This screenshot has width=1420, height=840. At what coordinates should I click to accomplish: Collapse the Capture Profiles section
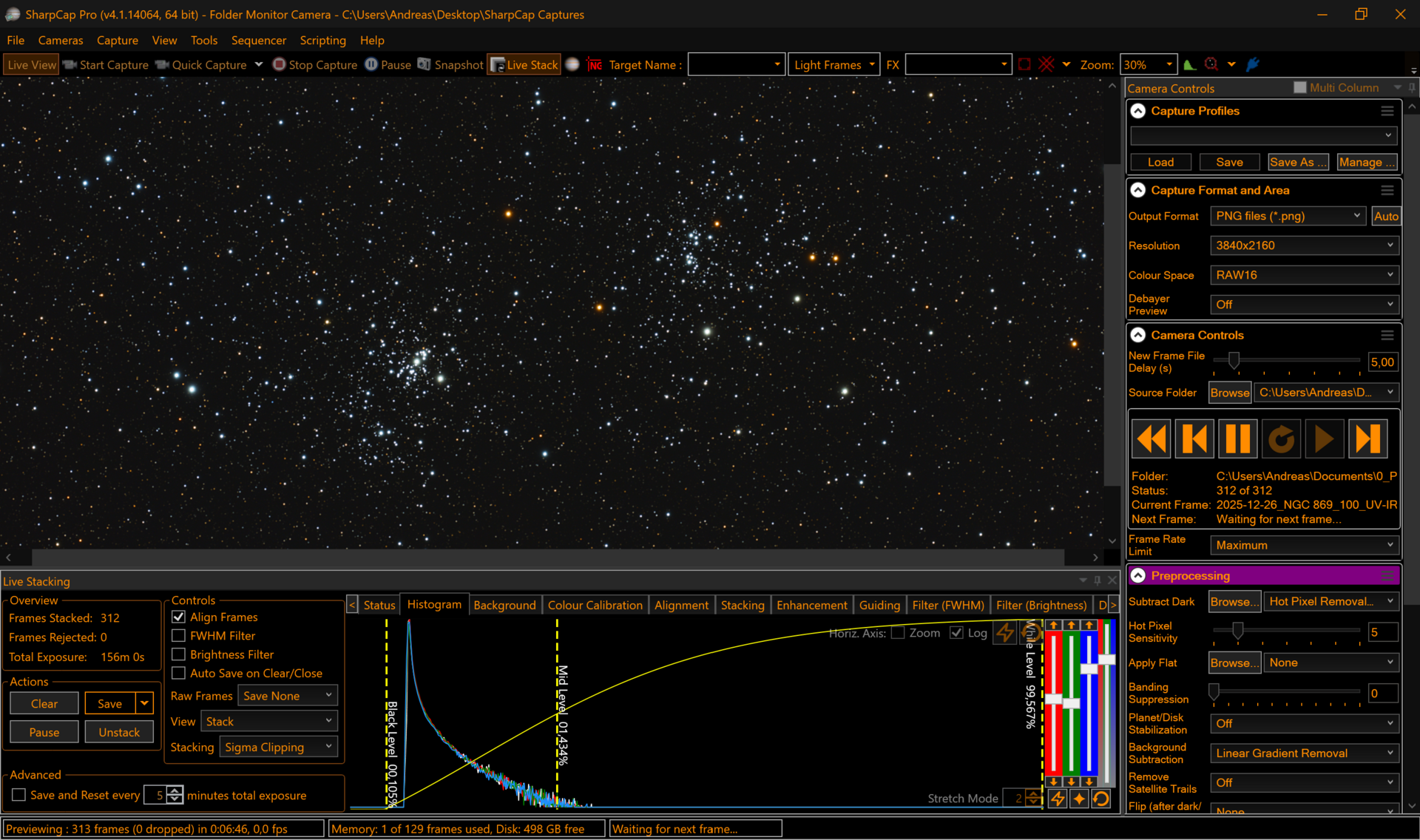pos(1138,111)
